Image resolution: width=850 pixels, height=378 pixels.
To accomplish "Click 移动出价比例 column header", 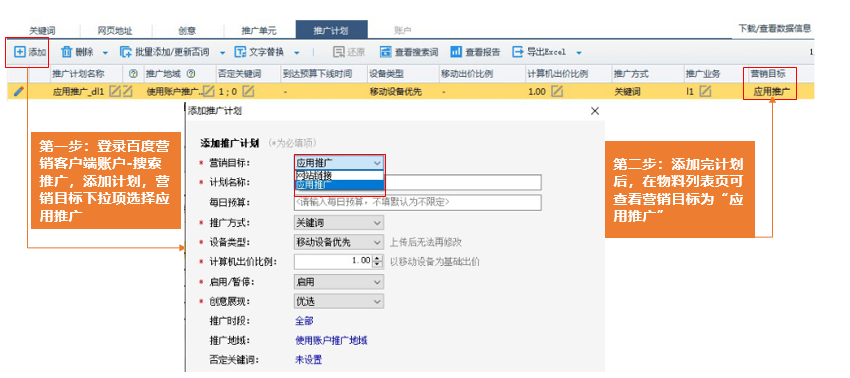I will (467, 73).
